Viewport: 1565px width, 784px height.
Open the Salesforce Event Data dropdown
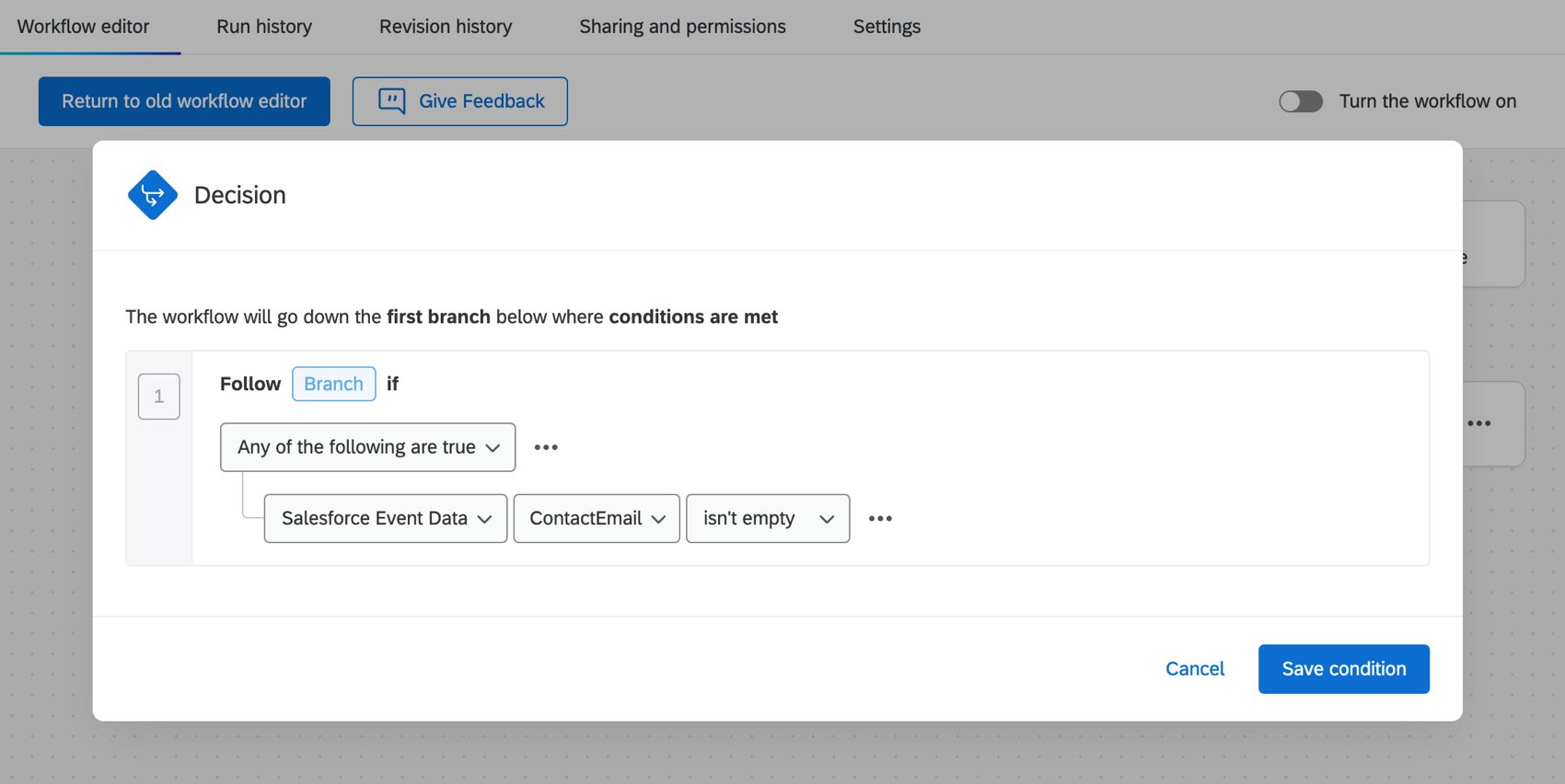tap(385, 519)
